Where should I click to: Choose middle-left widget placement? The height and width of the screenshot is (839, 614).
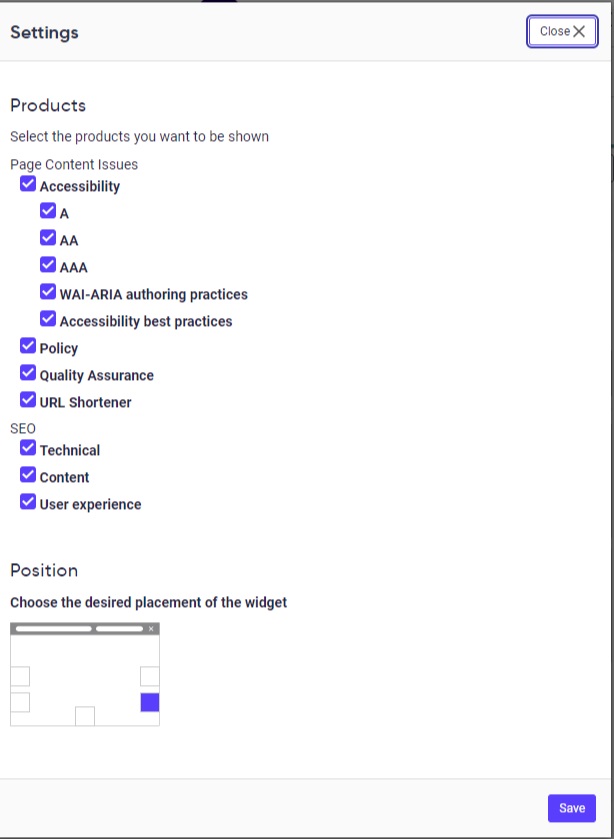pos(20,676)
